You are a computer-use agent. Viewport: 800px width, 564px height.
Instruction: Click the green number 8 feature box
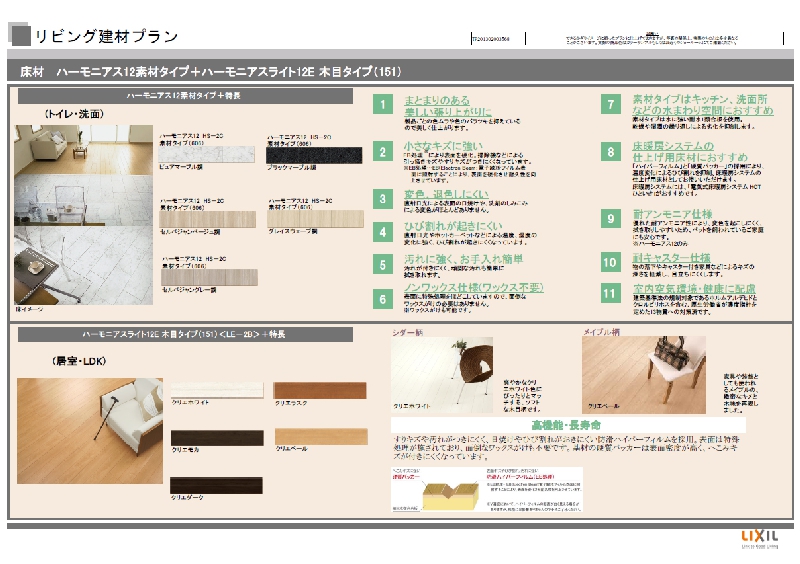point(611,152)
